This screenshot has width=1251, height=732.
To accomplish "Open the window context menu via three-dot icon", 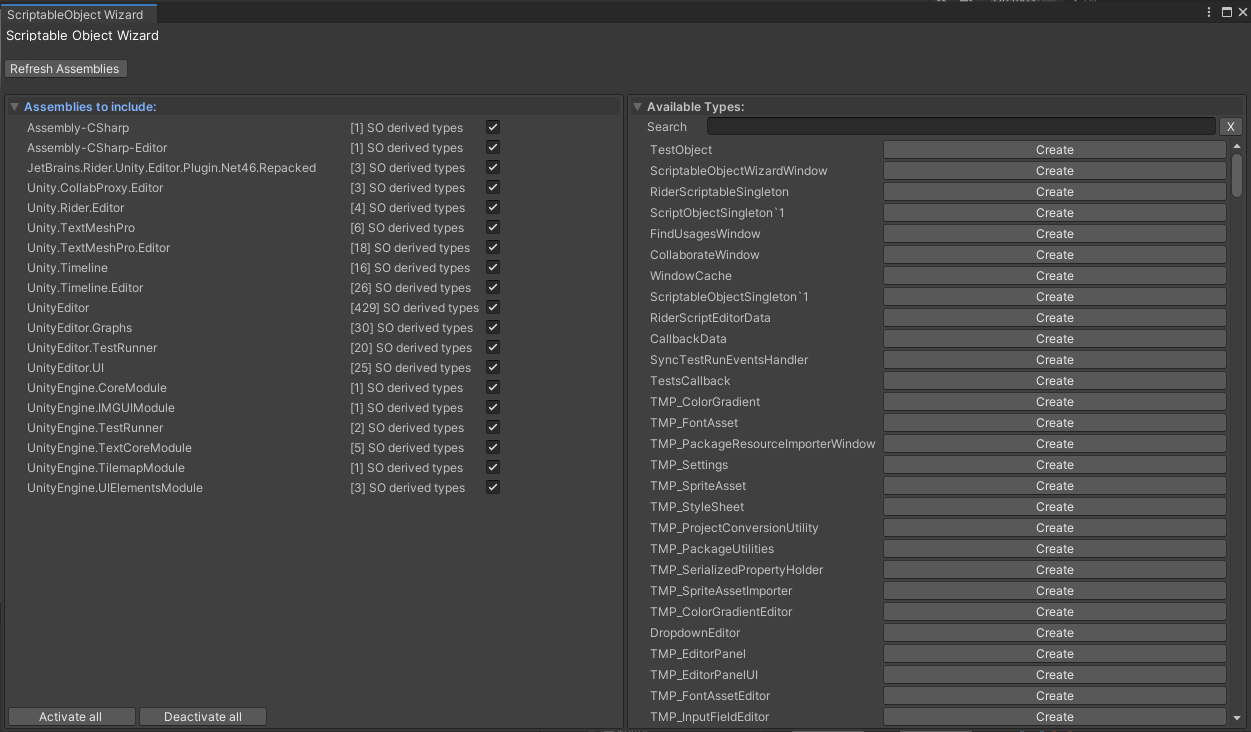I will pos(1208,11).
